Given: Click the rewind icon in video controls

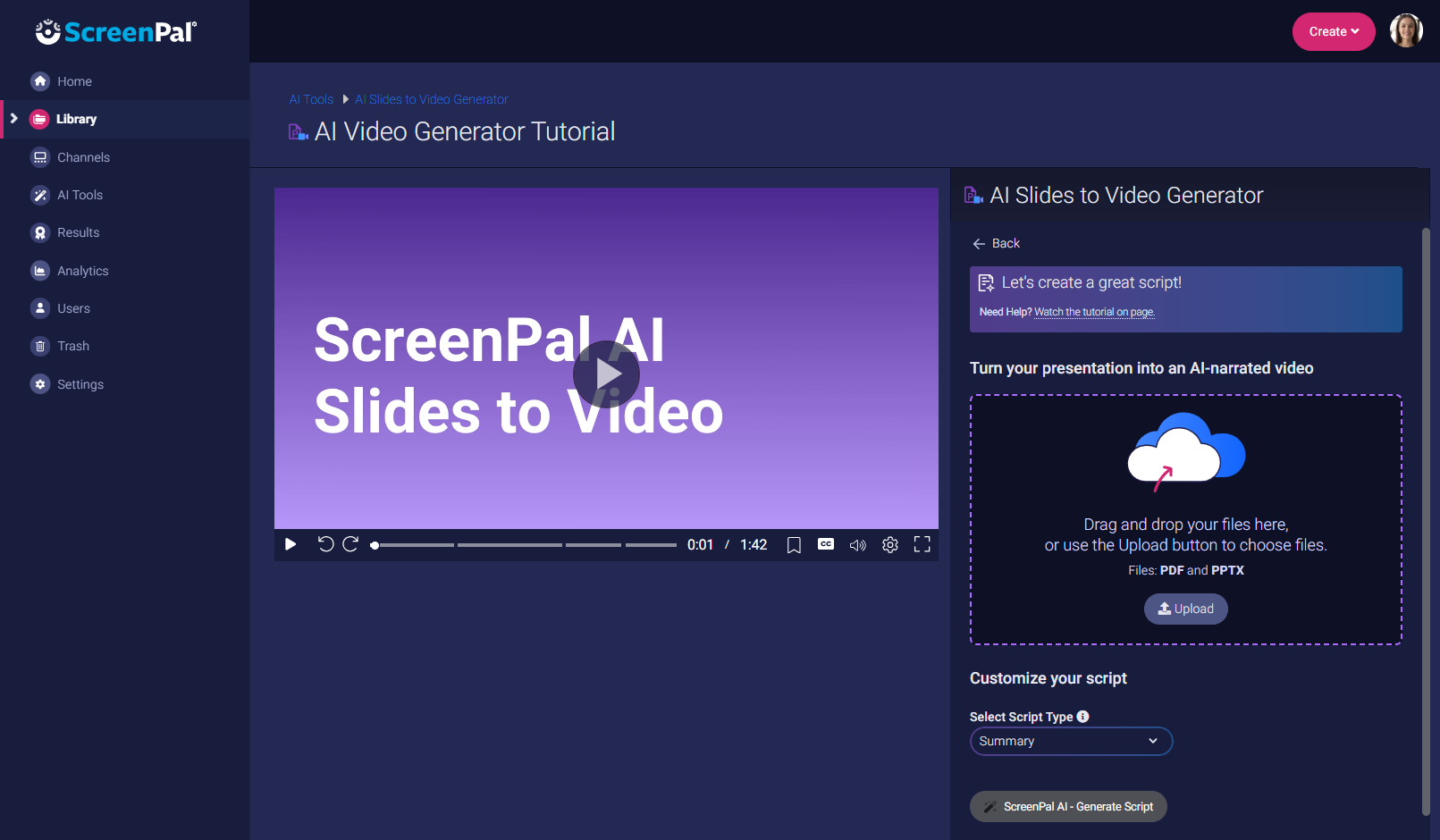Looking at the screenshot, I should 325,544.
